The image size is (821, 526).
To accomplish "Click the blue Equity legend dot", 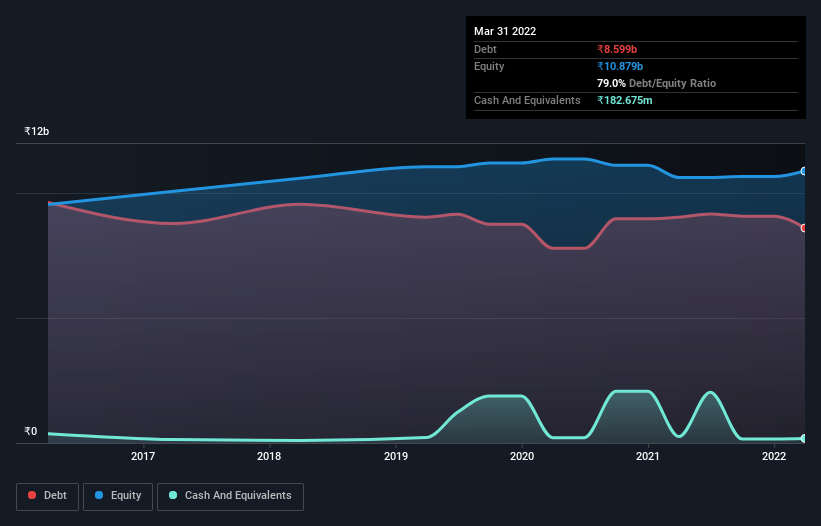I will tap(99, 495).
